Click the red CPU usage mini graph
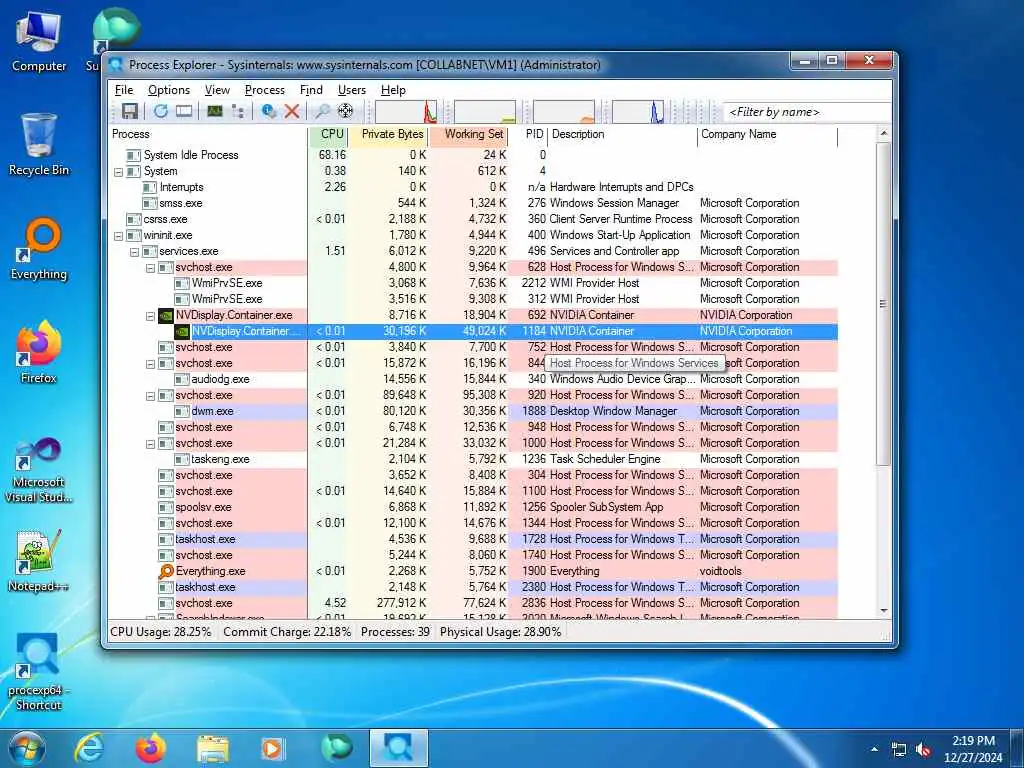1024x768 pixels. tap(406, 112)
